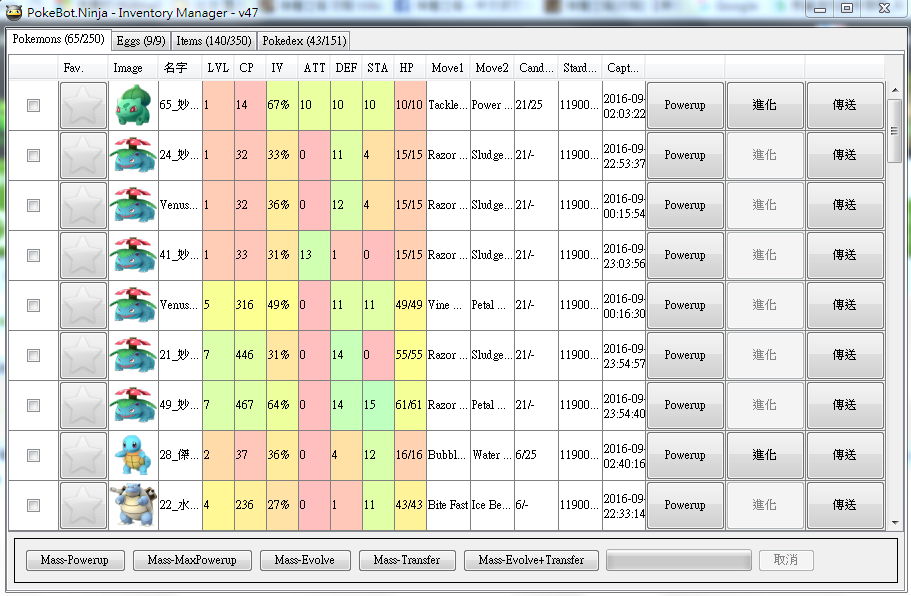Open the Items (140/350) tab
This screenshot has height=596, width=911.
click(x=213, y=41)
